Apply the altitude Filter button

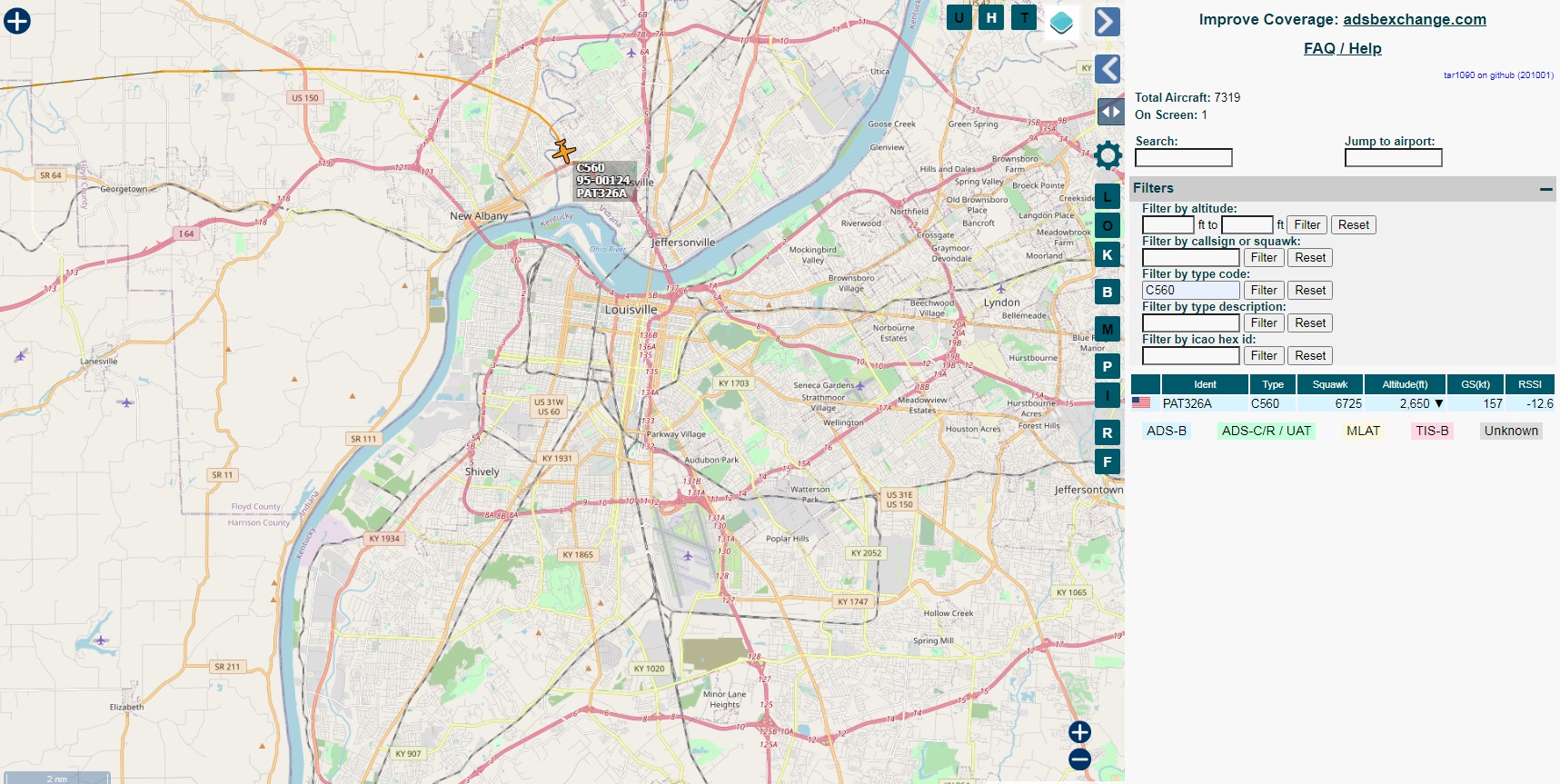point(1307,224)
